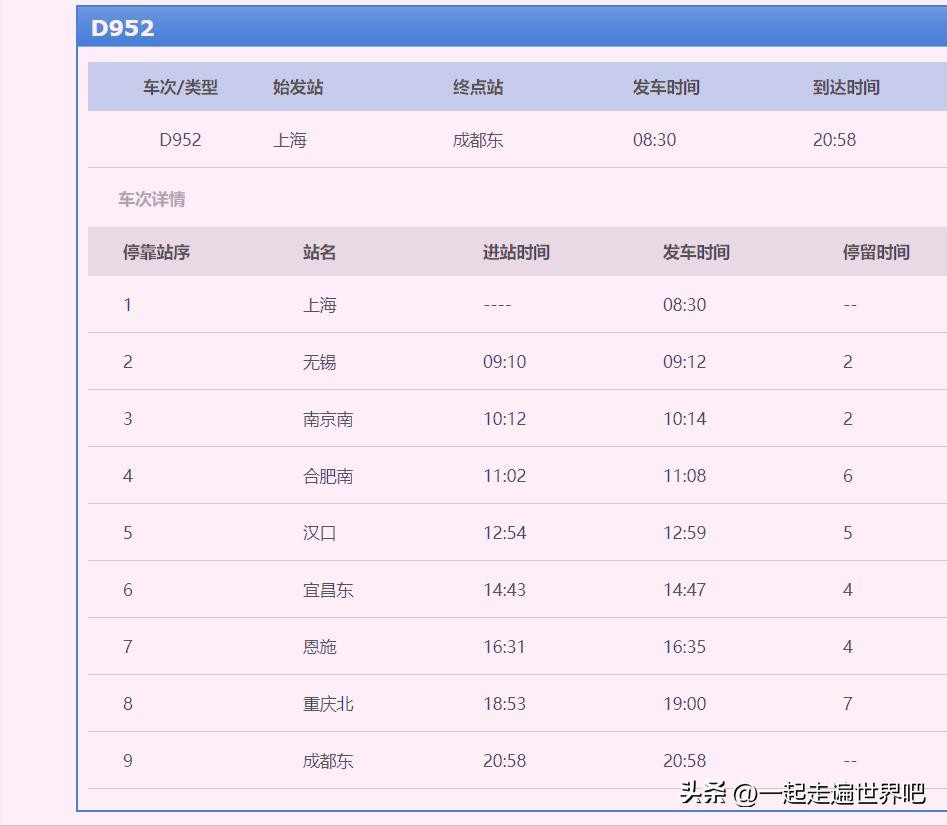The image size is (947, 826).
Task: Click the 车次详情 section label
Action: (x=152, y=199)
